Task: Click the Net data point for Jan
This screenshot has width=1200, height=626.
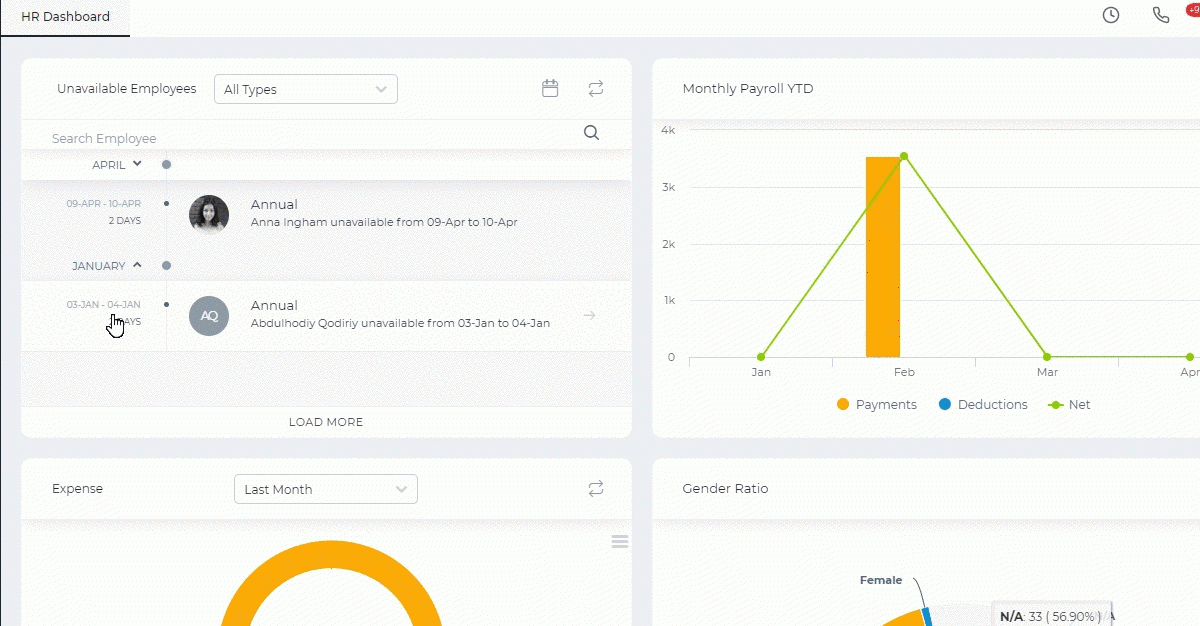Action: click(x=761, y=357)
